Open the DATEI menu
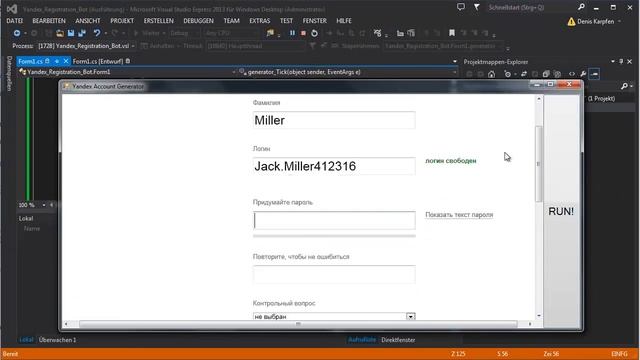 point(15,21)
